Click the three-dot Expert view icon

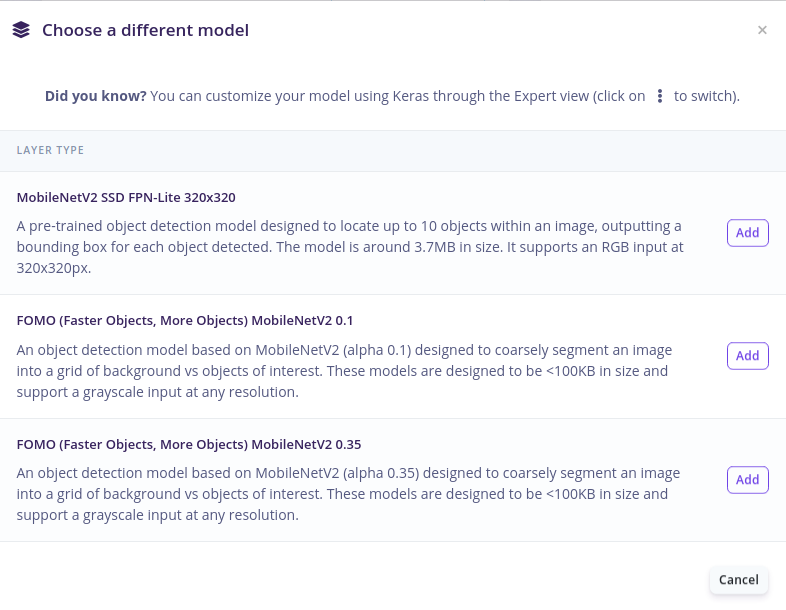[x=660, y=96]
